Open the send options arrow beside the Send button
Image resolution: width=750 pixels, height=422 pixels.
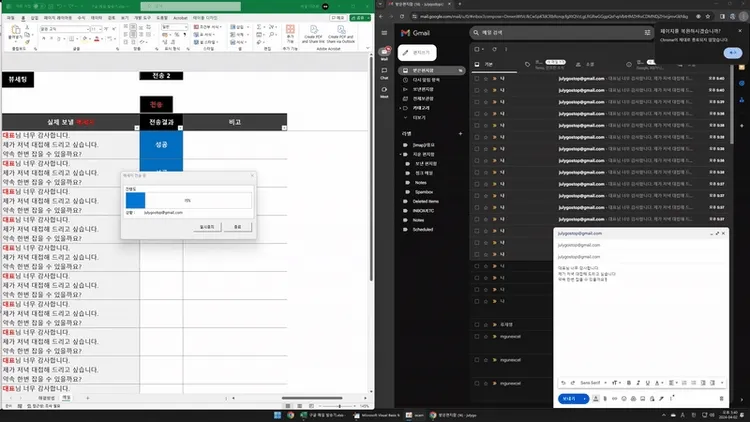tap(583, 397)
